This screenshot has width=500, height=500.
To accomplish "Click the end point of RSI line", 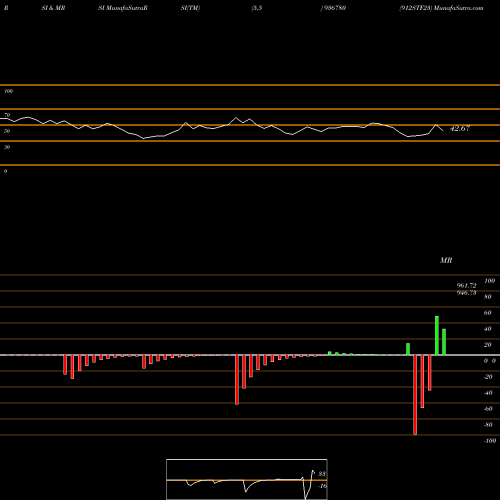I will click(x=443, y=130).
